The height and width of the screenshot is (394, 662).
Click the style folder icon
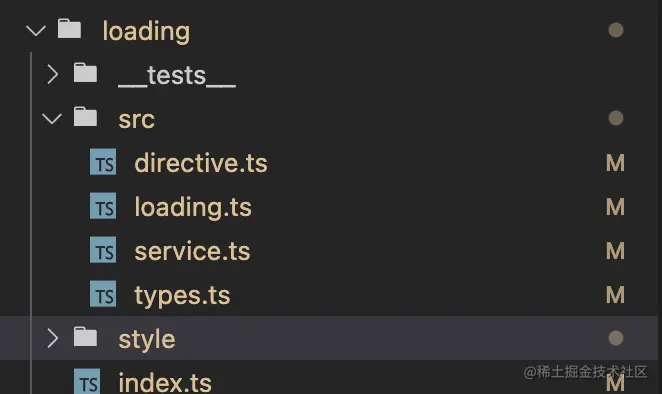tap(85, 337)
